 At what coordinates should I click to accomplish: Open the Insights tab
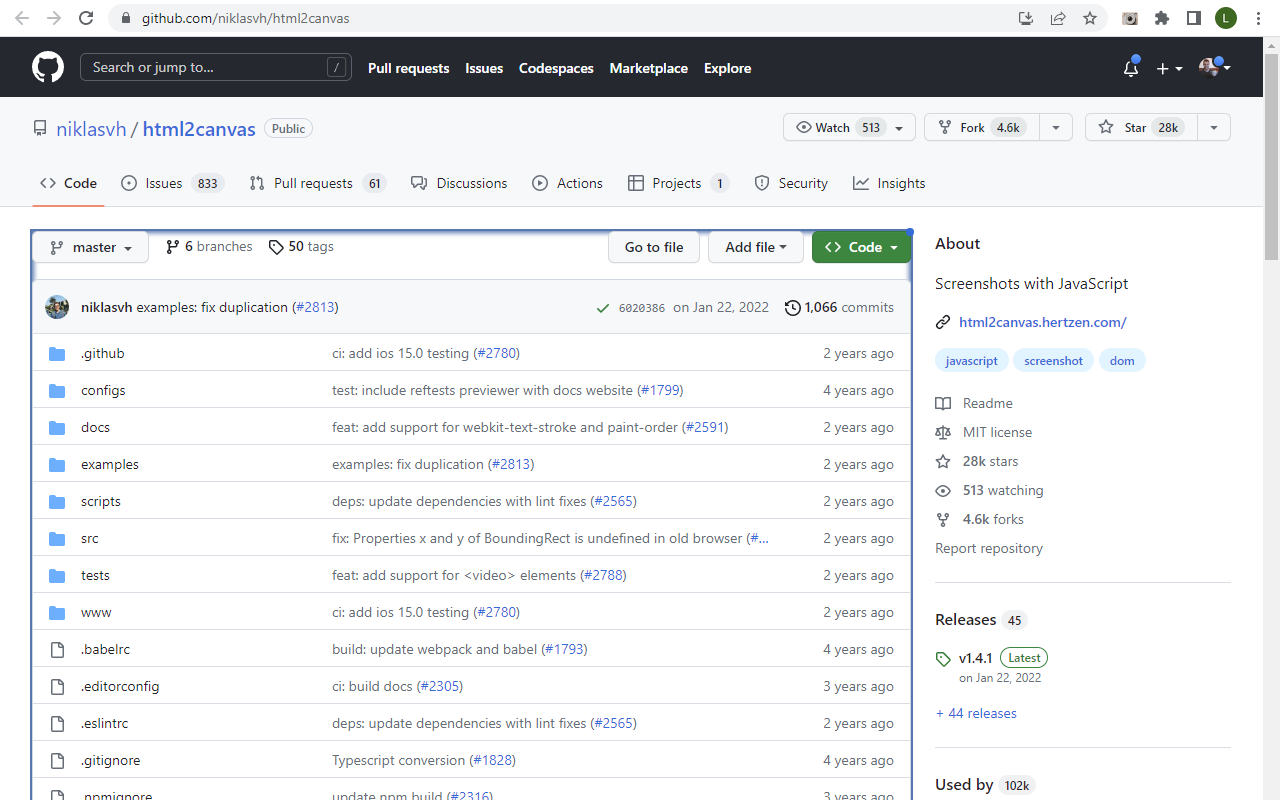889,183
